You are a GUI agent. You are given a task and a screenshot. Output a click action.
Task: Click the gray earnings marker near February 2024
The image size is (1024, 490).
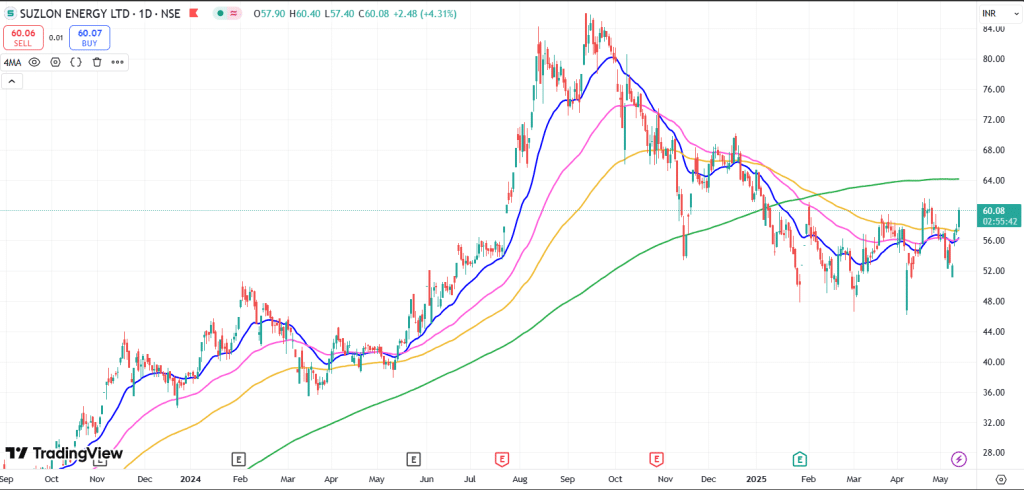(239, 460)
